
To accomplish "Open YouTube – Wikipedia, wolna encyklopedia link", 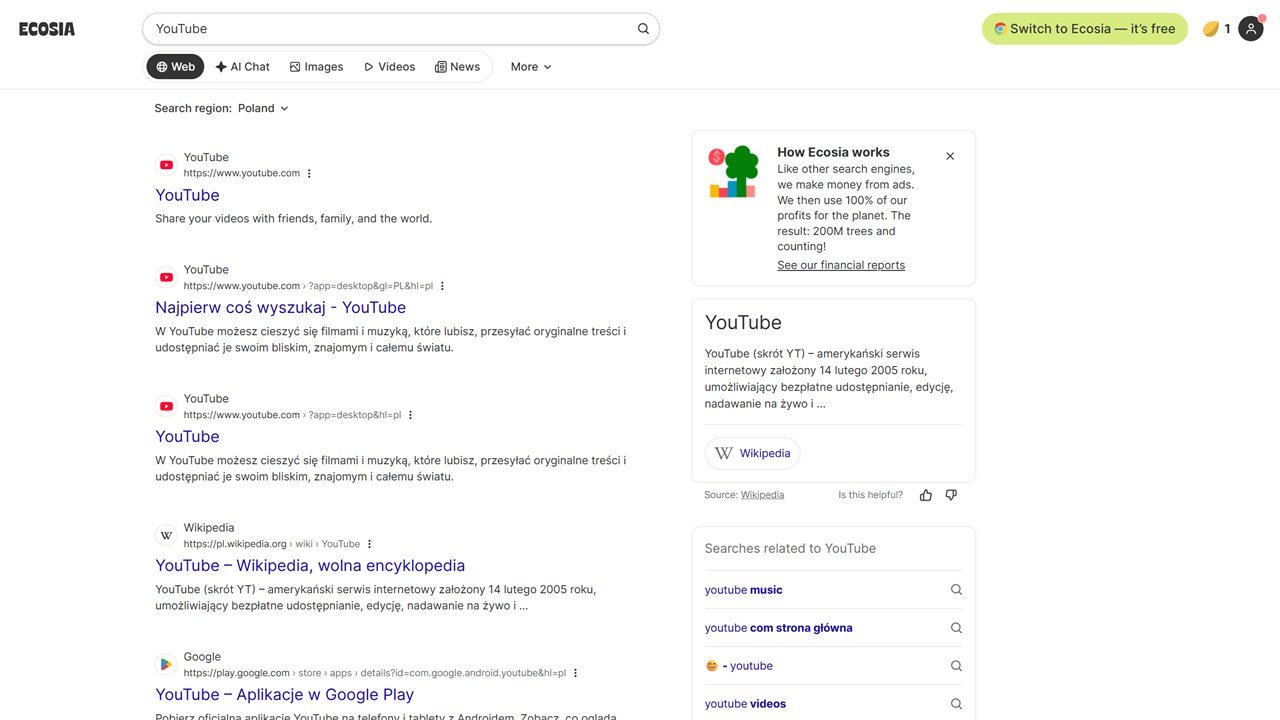I will 310,566.
